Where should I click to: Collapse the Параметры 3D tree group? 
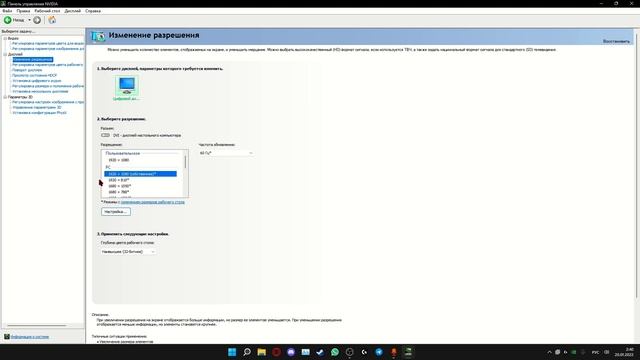[5, 97]
